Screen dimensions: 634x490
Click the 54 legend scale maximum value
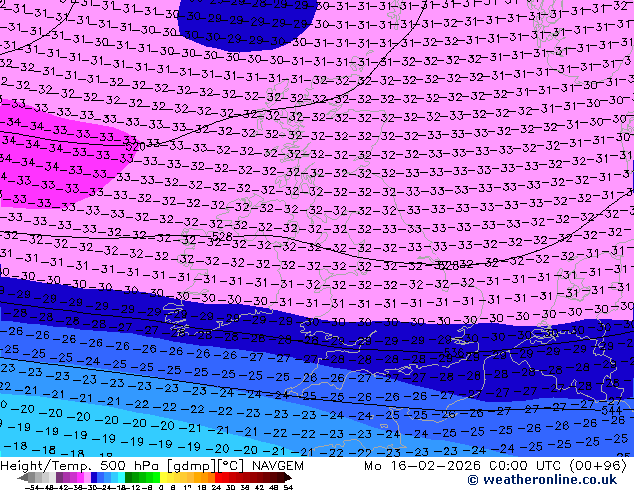(x=288, y=487)
